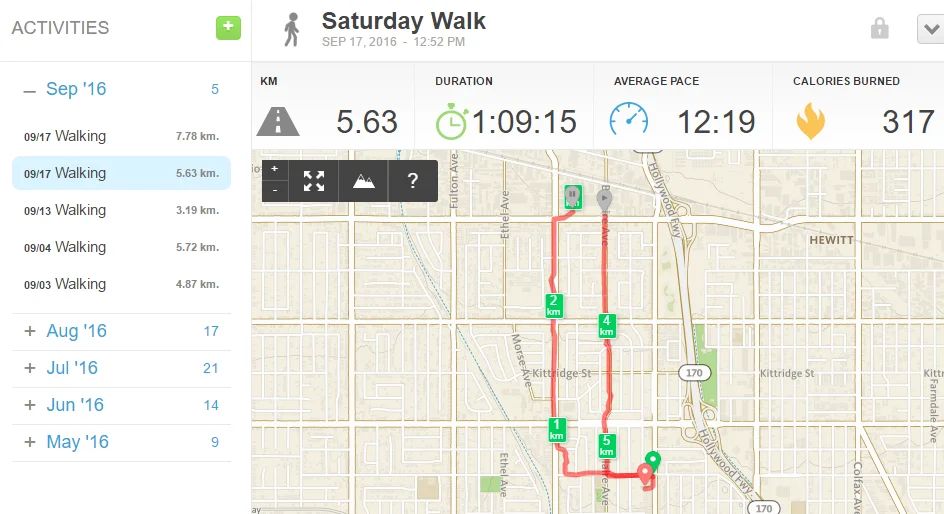
Task: Switch map to terrain view
Action: [x=363, y=181]
